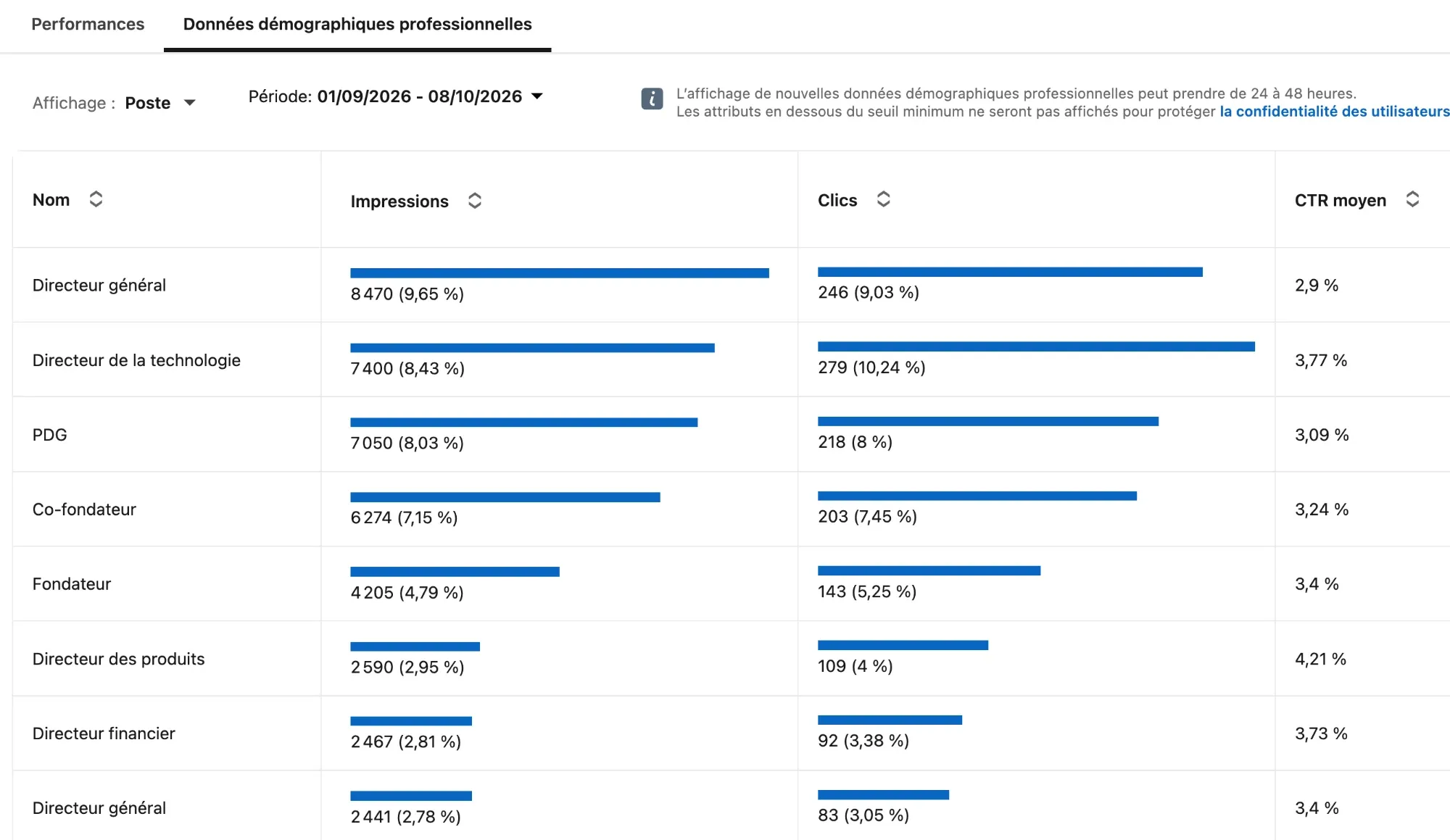Click the 8 470 (9,65 %) impressions value

tap(407, 294)
